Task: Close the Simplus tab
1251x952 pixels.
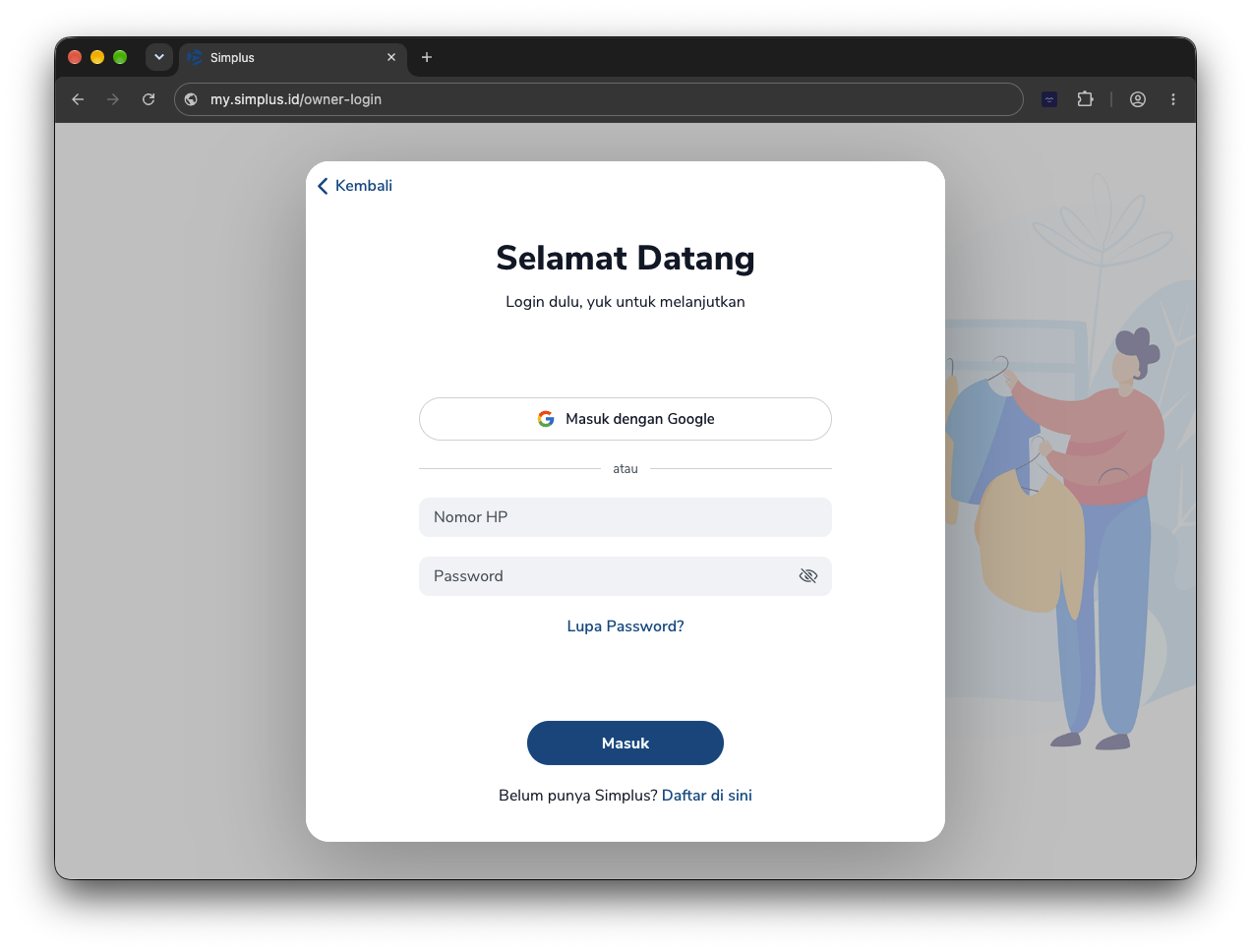Action: tap(391, 57)
